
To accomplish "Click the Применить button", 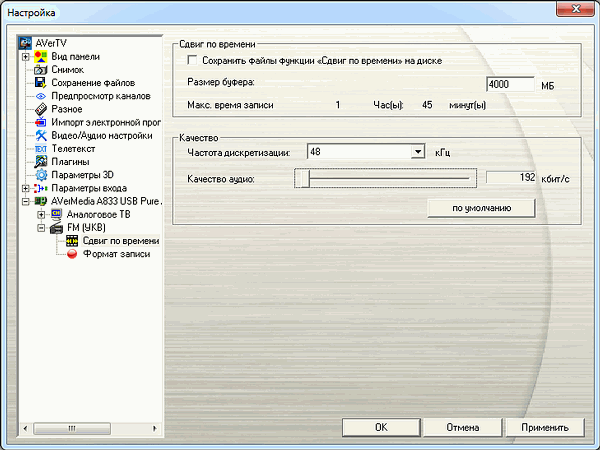I will click(x=545, y=427).
